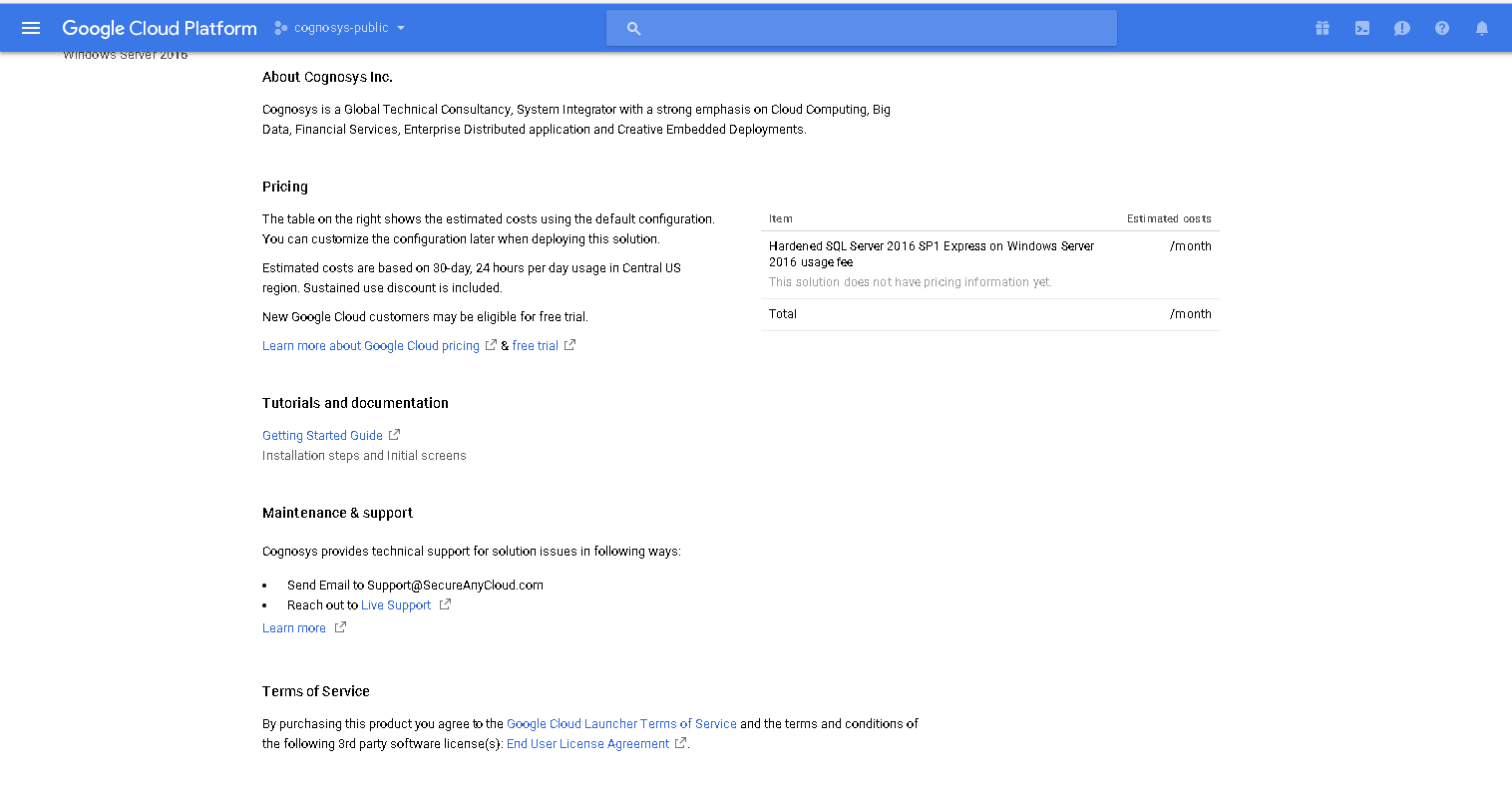Viewport: 1512px width, 793px height.
Task: Open the End User License Agreement link
Action: point(587,744)
